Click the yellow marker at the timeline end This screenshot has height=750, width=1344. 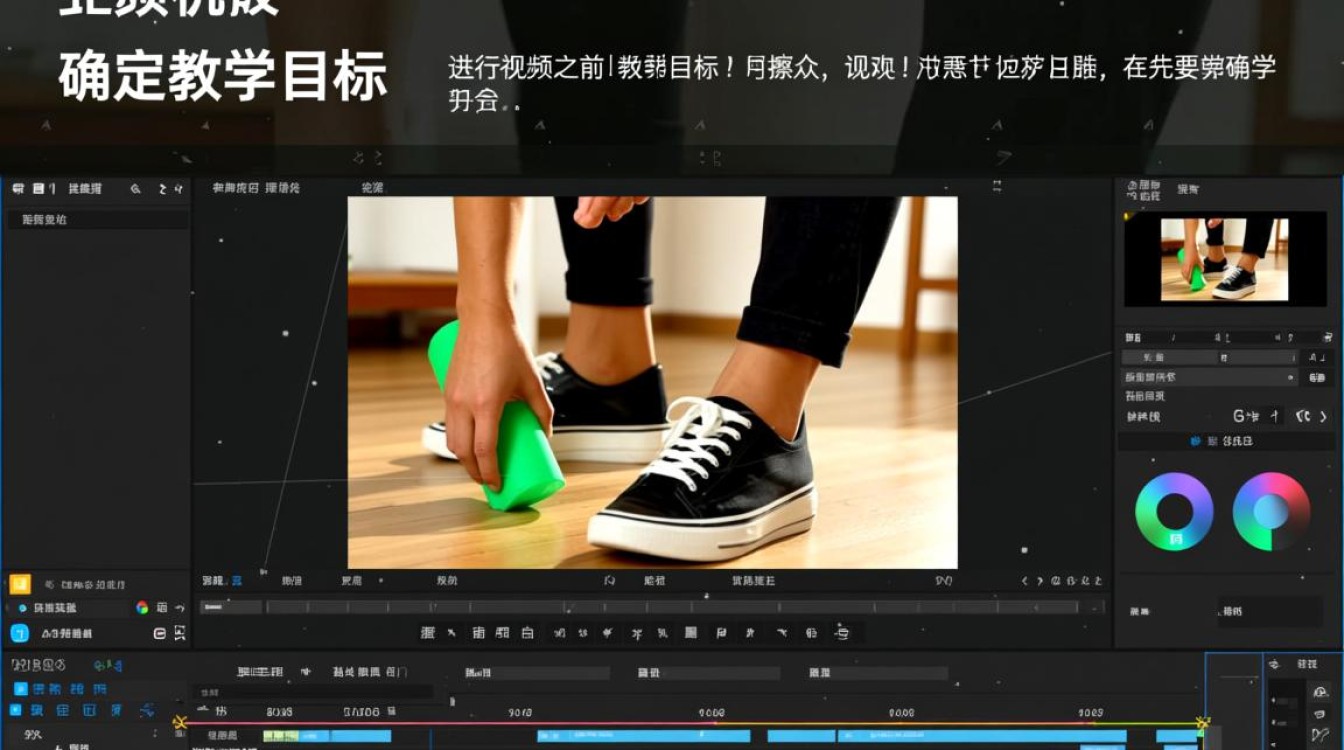(x=1203, y=722)
